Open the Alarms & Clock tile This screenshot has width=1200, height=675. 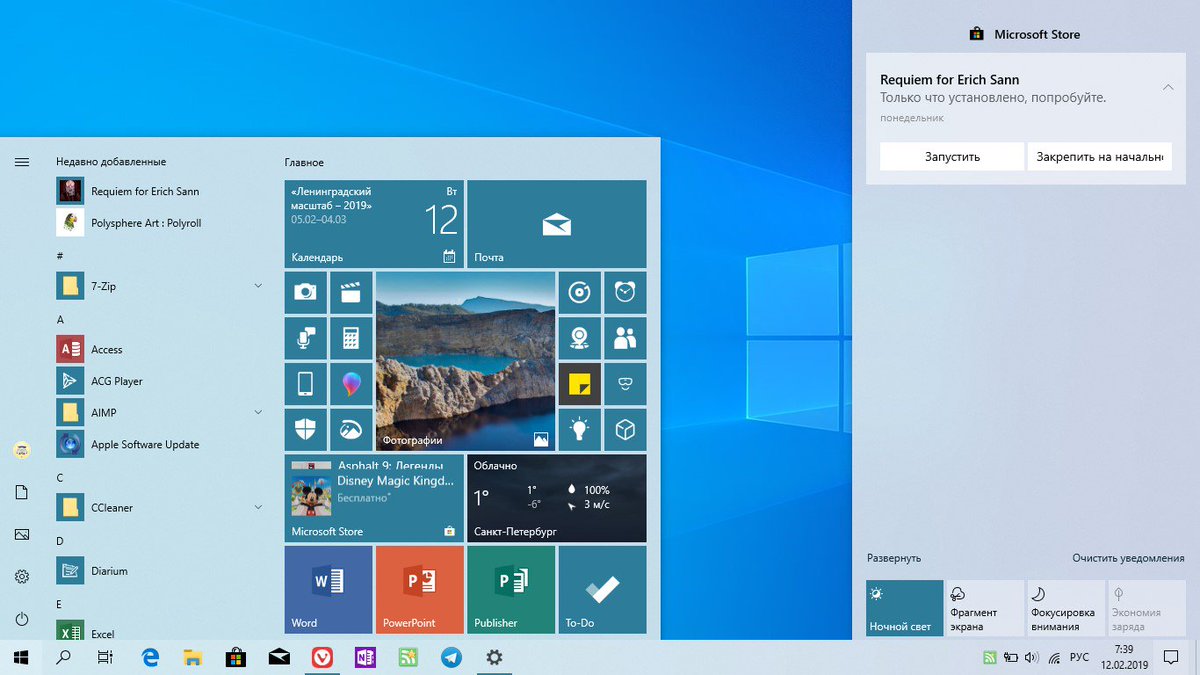625,292
